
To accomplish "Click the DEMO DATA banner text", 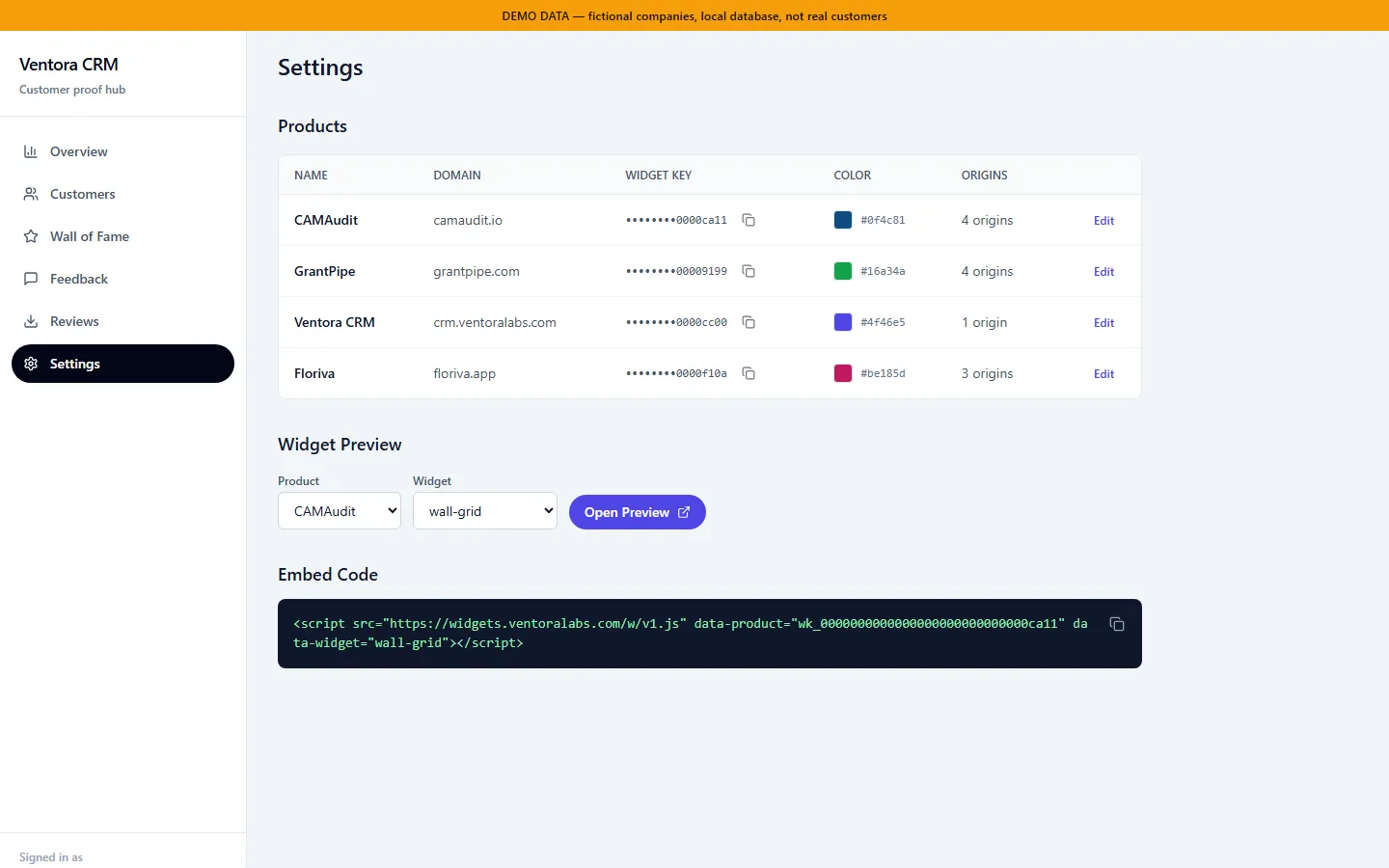I will pos(694,15).
